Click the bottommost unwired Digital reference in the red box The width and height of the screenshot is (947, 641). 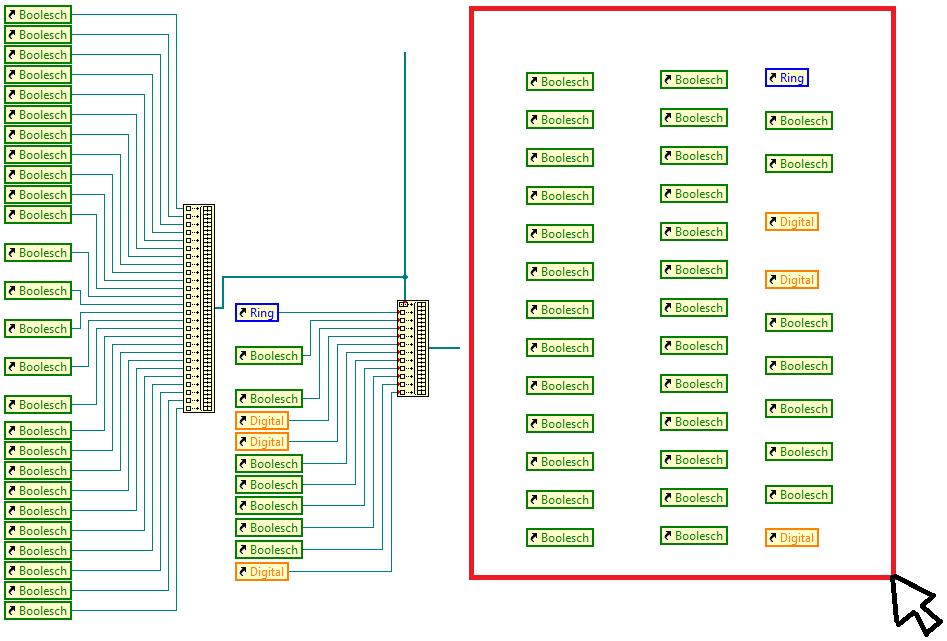tap(791, 538)
